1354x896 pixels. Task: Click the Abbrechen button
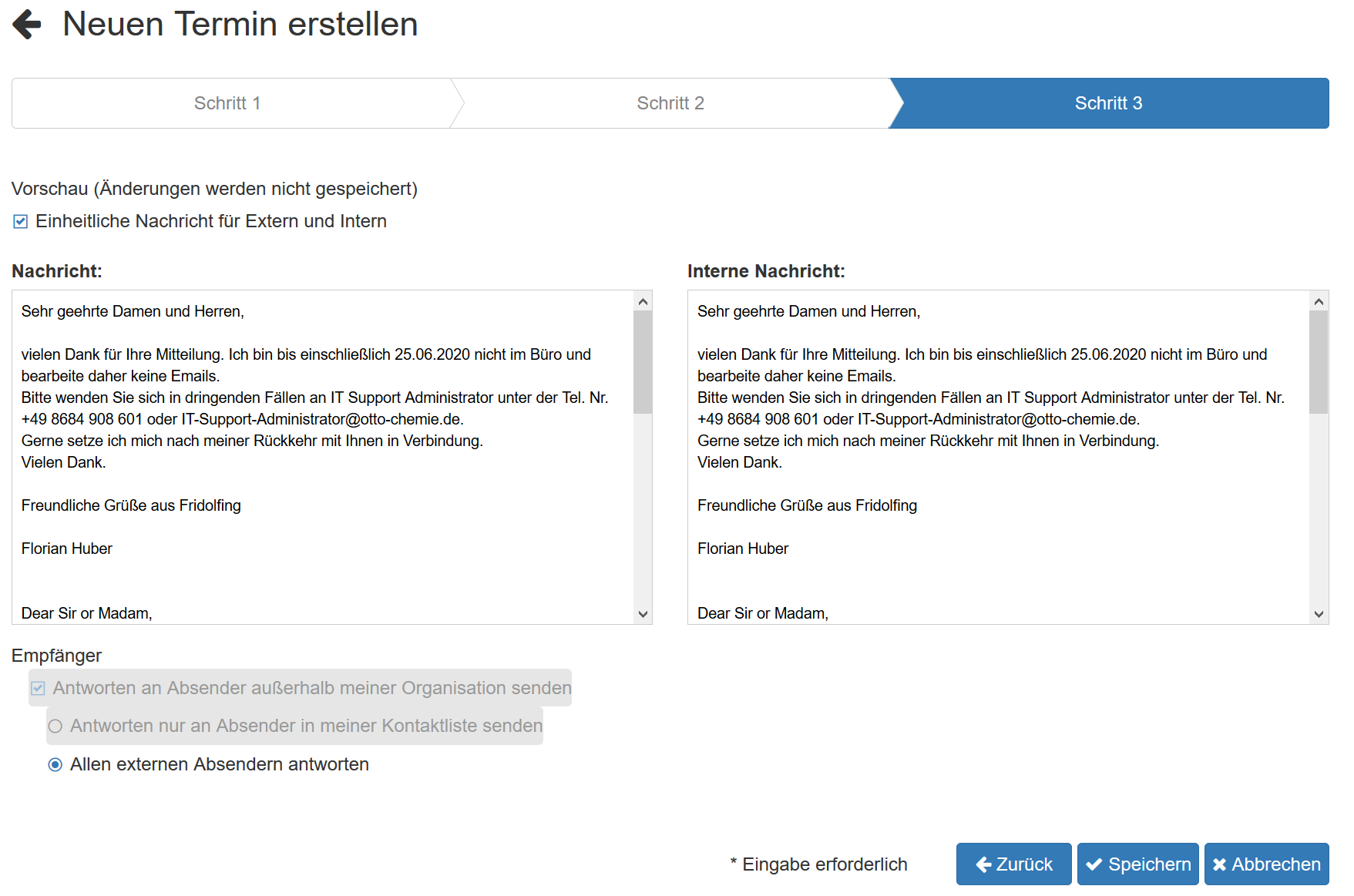tap(1266, 864)
